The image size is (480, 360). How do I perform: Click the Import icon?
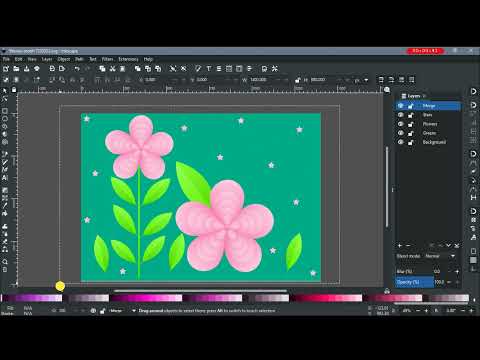coord(52,69)
